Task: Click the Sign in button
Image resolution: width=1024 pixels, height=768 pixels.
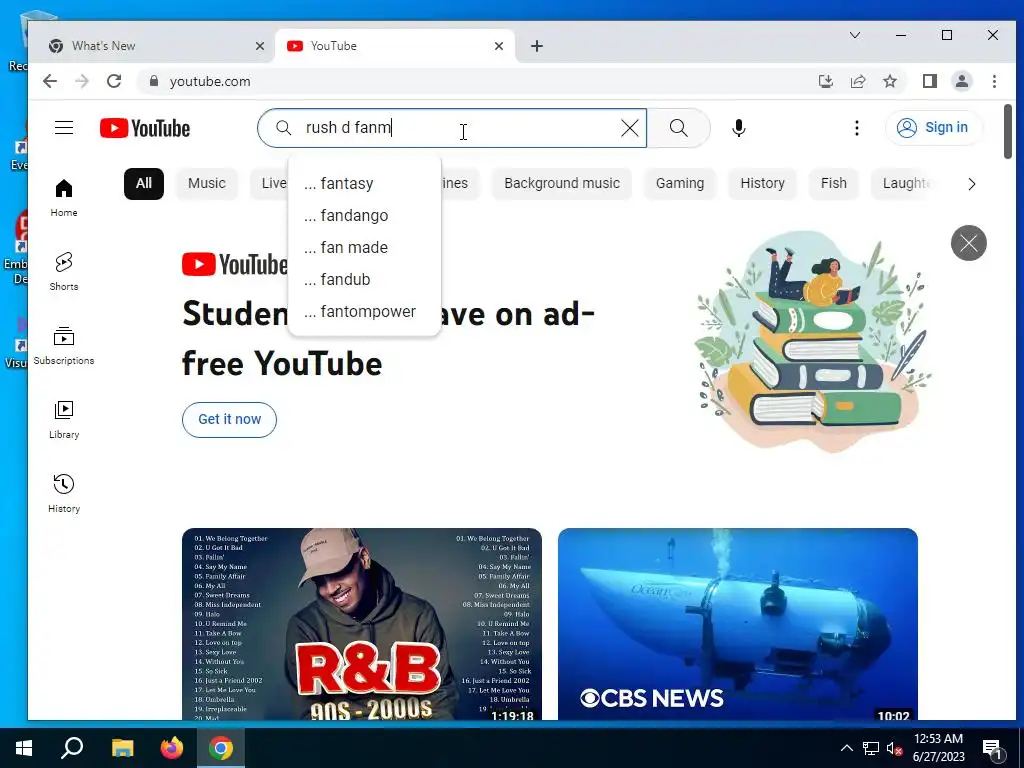Action: click(933, 127)
